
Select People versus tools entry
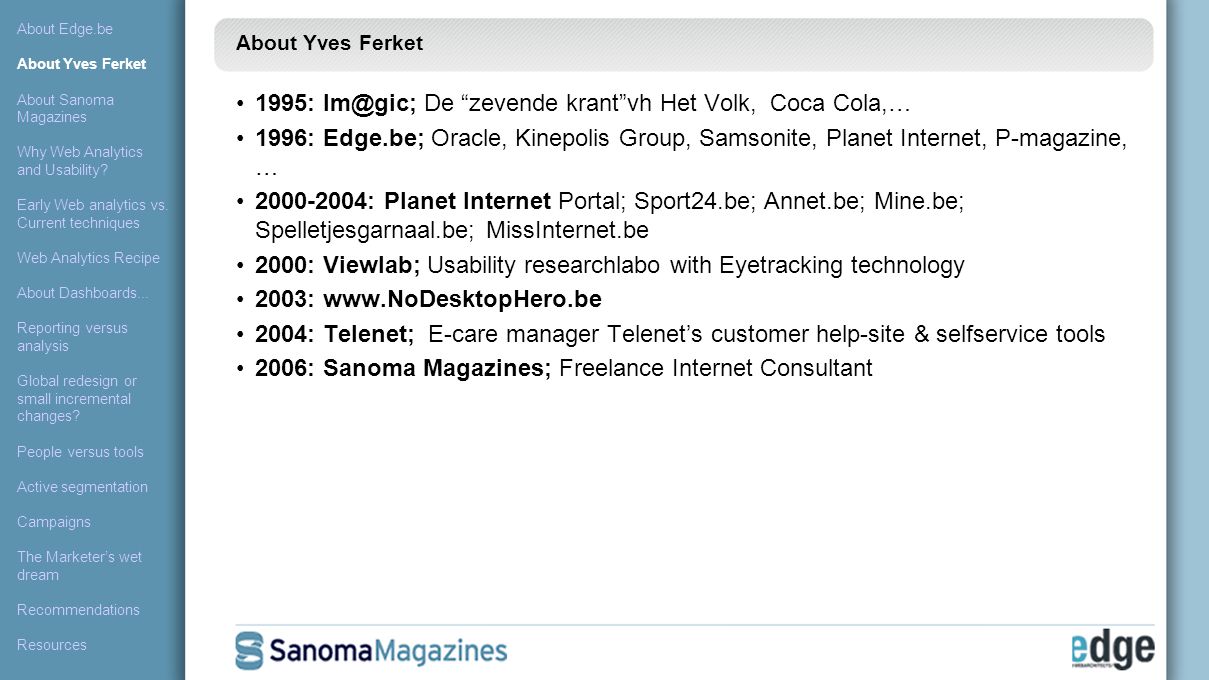tap(80, 452)
